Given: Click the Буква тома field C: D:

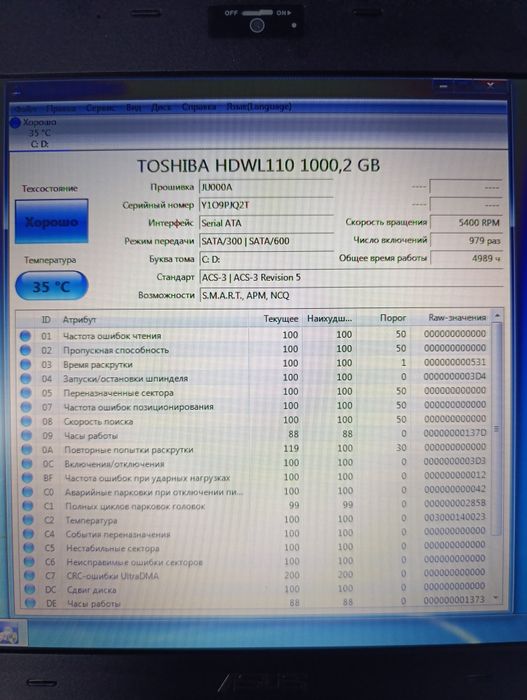Looking at the screenshot, I should point(267,259).
